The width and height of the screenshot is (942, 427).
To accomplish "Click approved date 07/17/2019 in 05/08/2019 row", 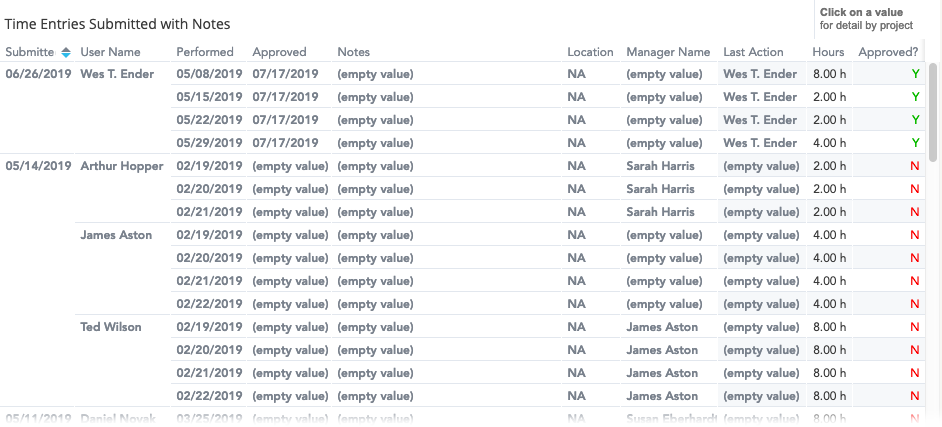I will tap(285, 74).
